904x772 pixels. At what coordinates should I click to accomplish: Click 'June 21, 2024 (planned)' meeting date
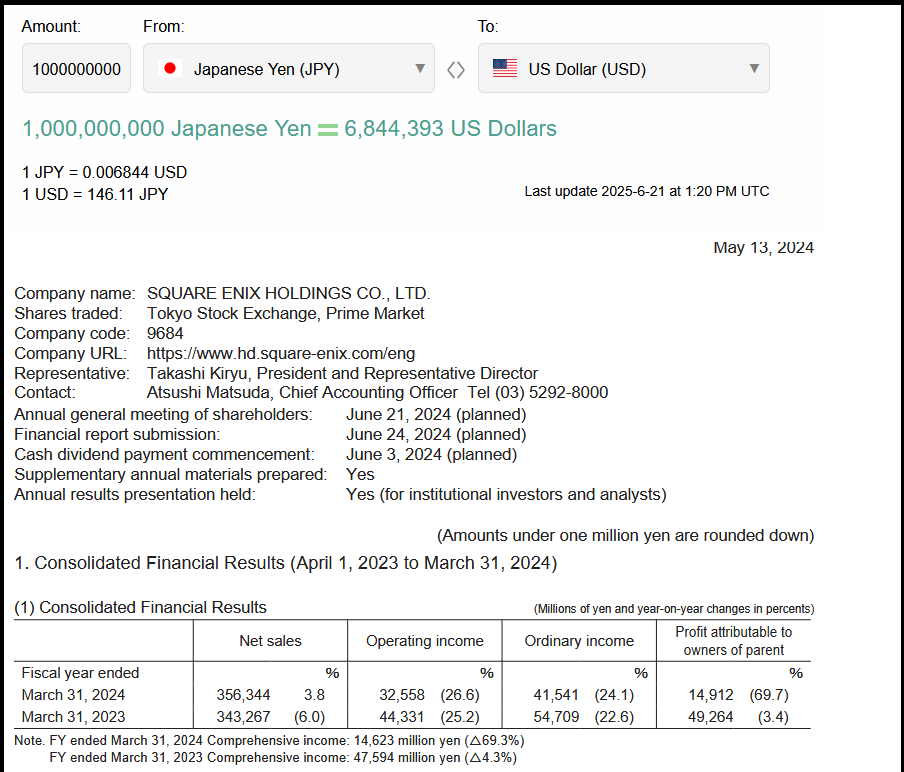(x=436, y=415)
